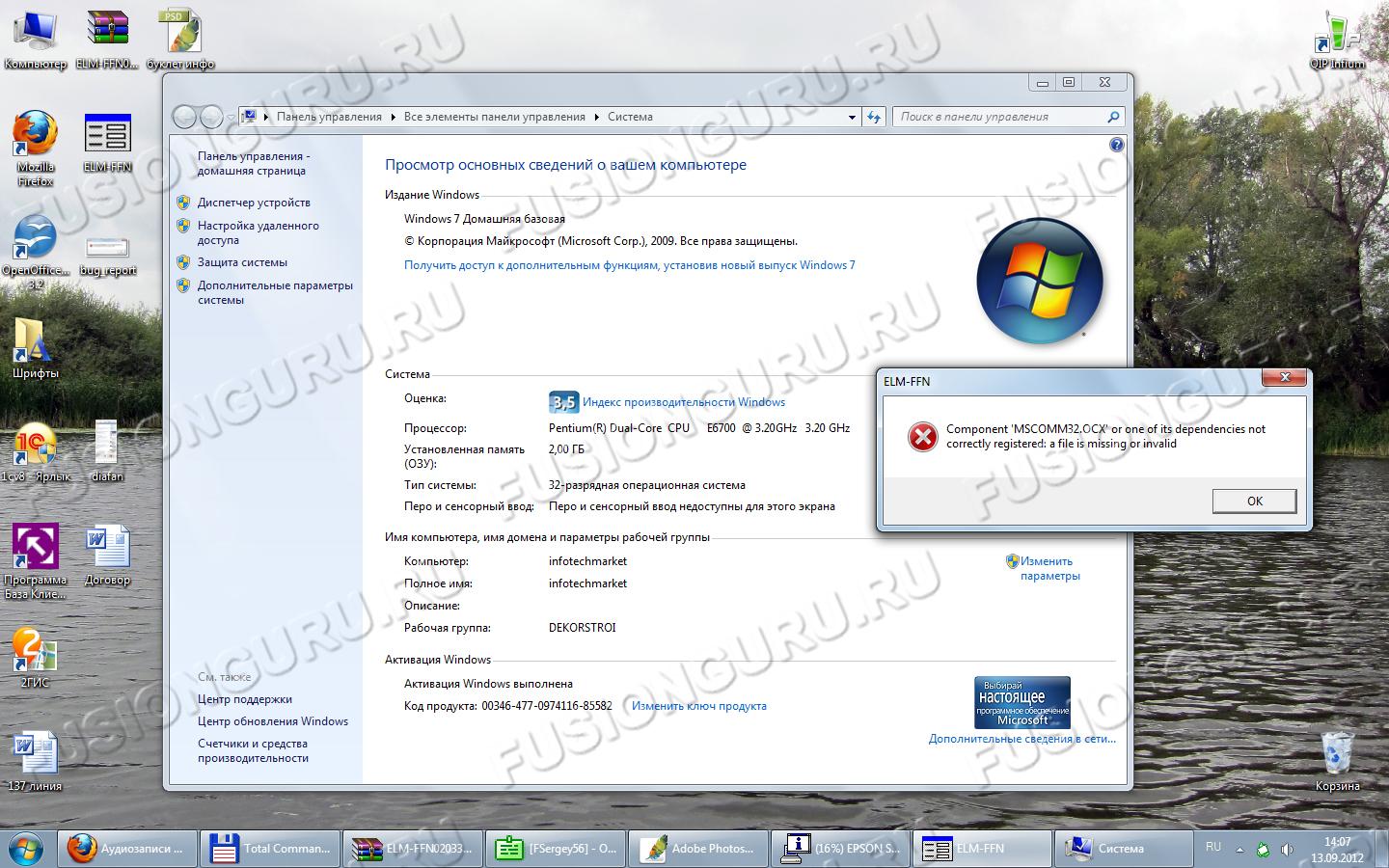
Task: Click the volume speaker tray icon
Action: 1287,850
